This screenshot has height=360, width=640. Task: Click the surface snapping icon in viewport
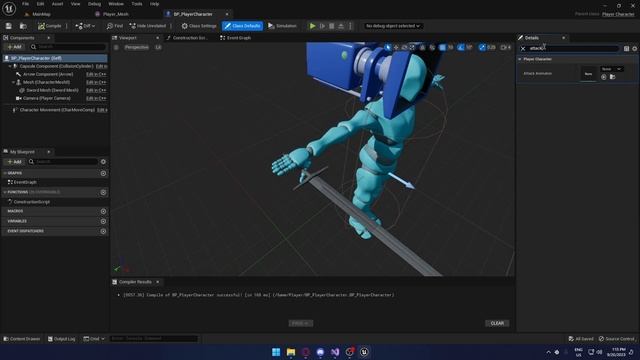[432, 47]
